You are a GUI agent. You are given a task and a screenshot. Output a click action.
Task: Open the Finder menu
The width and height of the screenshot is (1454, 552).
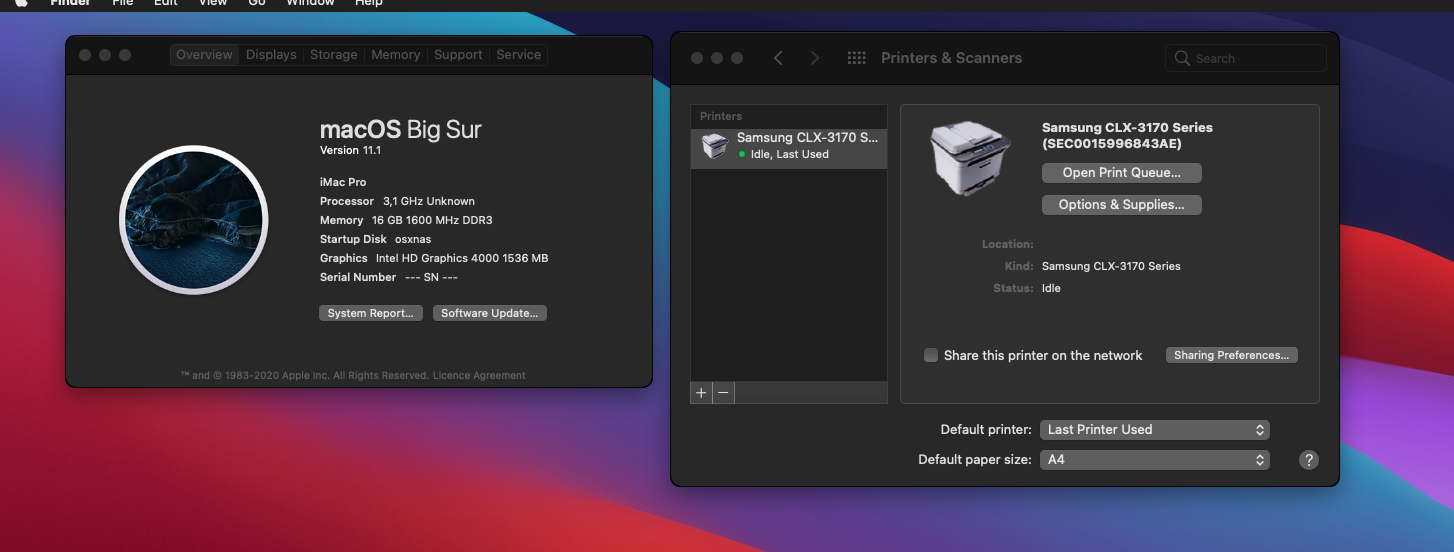(71, 3)
